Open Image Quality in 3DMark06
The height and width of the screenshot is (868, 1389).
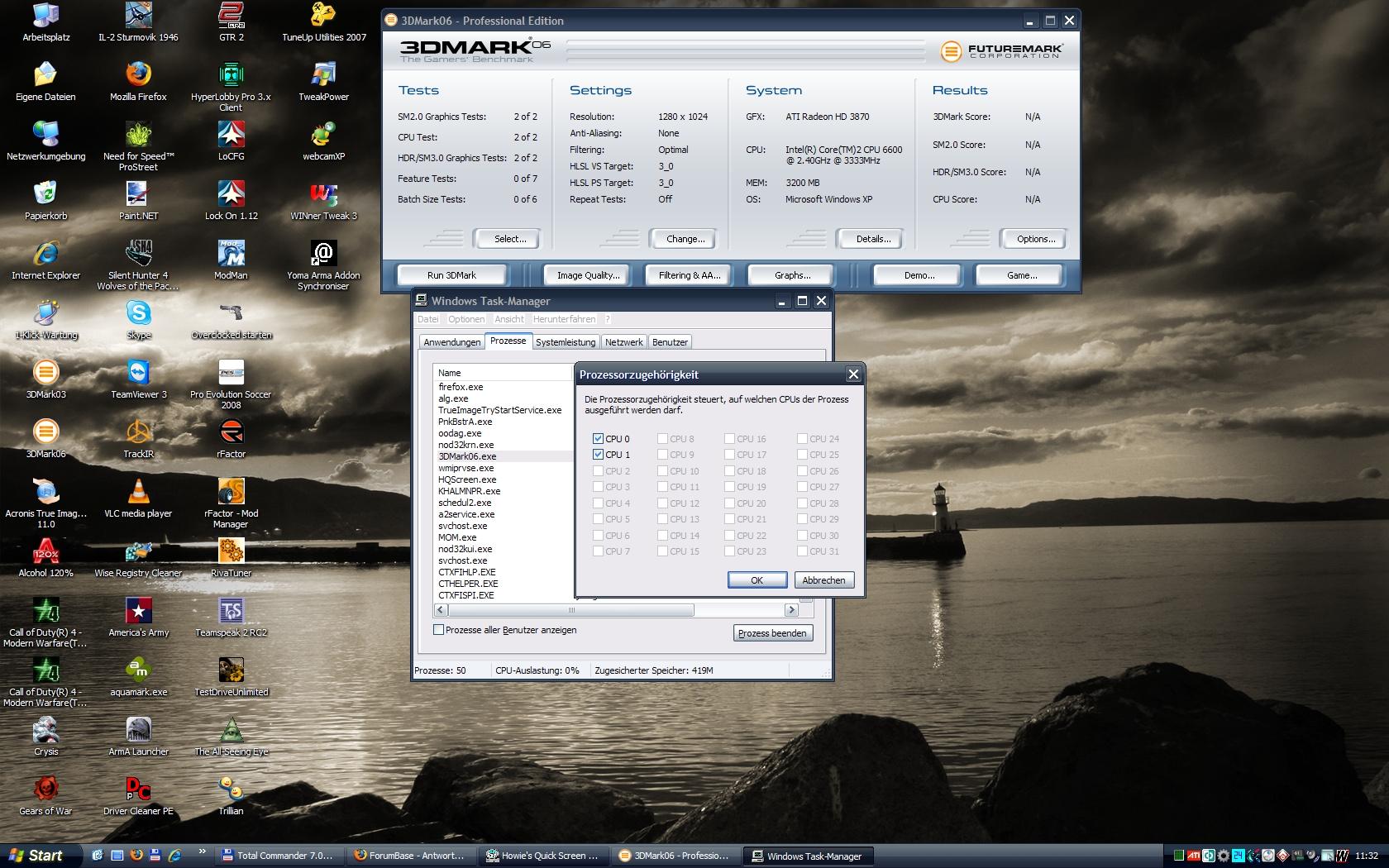coord(588,275)
